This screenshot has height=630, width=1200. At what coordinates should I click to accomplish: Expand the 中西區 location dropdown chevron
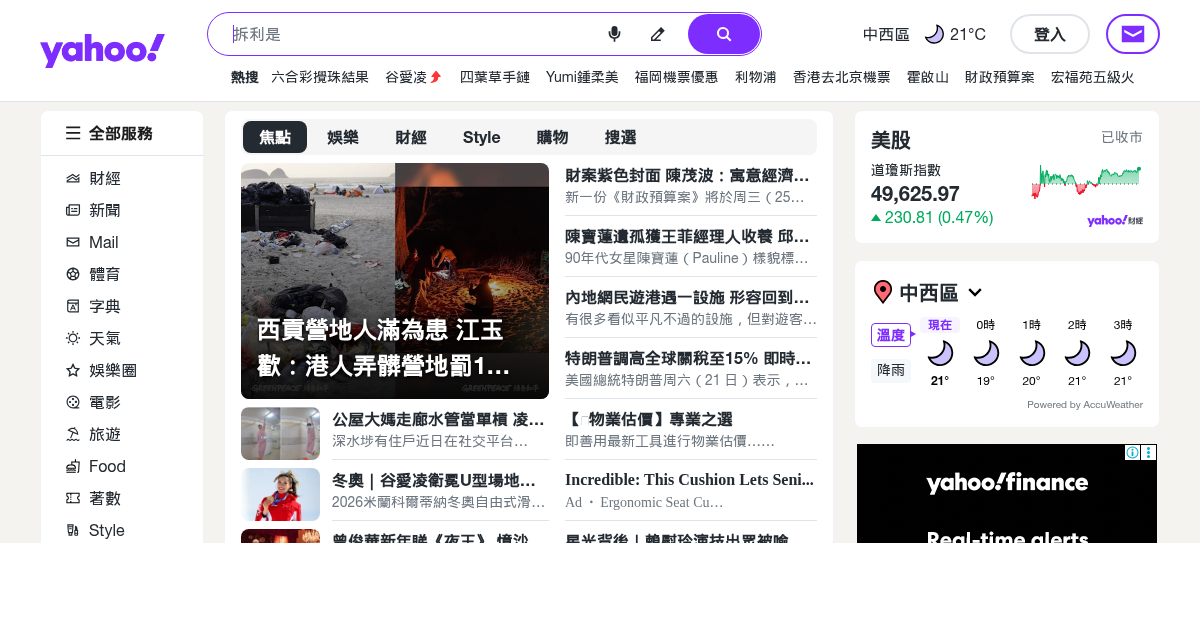click(975, 292)
